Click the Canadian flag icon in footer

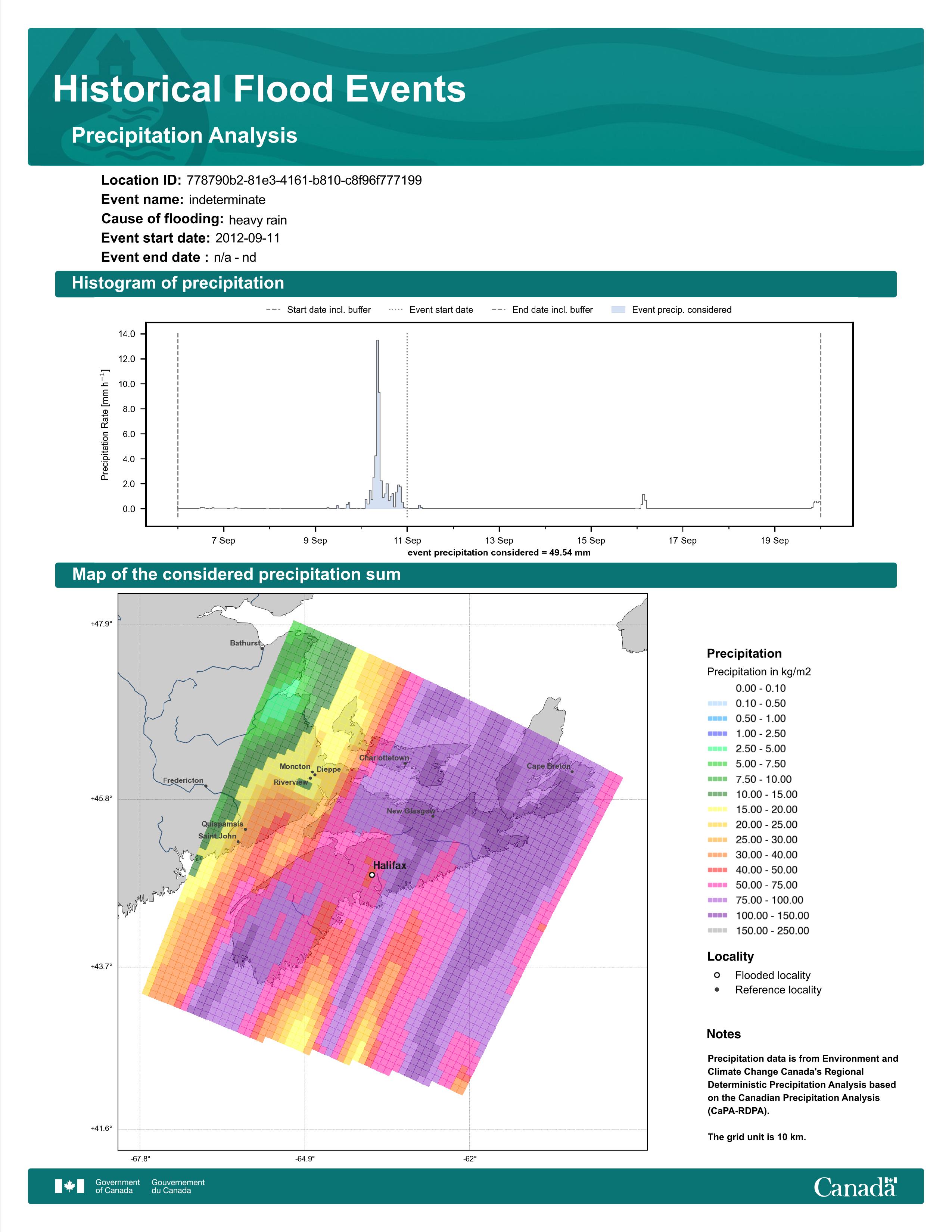[69, 1186]
